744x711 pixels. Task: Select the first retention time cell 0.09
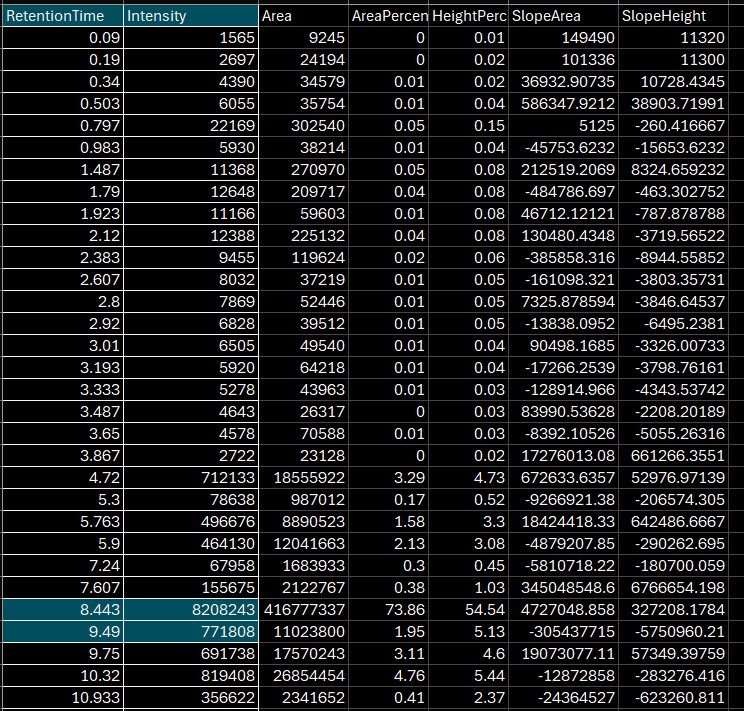(61, 37)
